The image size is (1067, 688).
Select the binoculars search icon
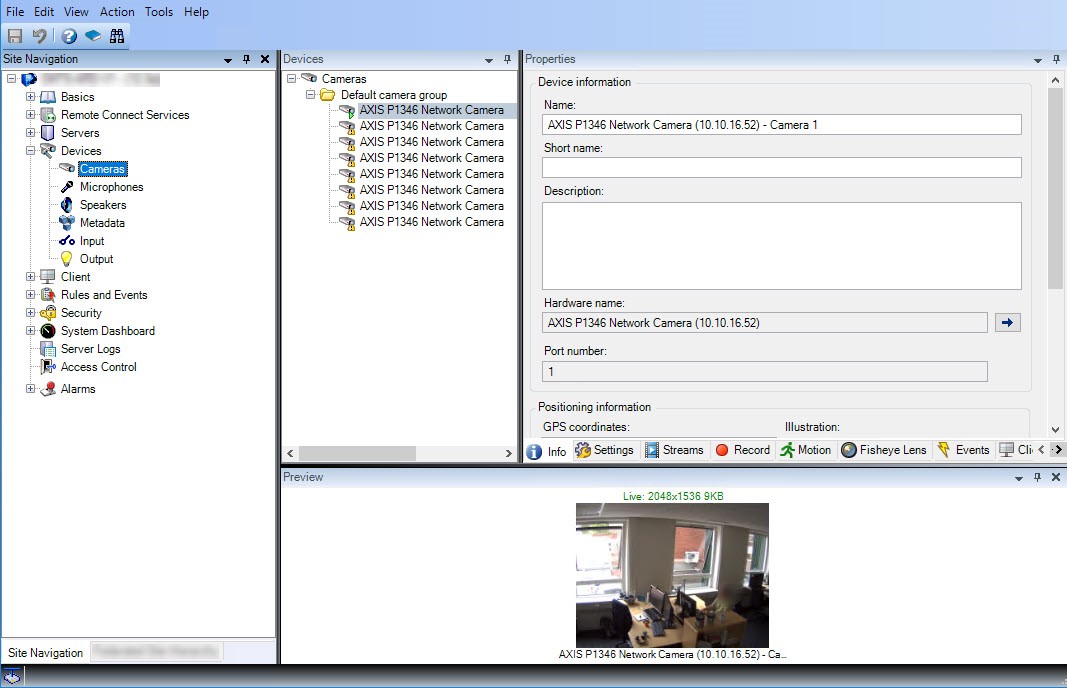[x=118, y=35]
